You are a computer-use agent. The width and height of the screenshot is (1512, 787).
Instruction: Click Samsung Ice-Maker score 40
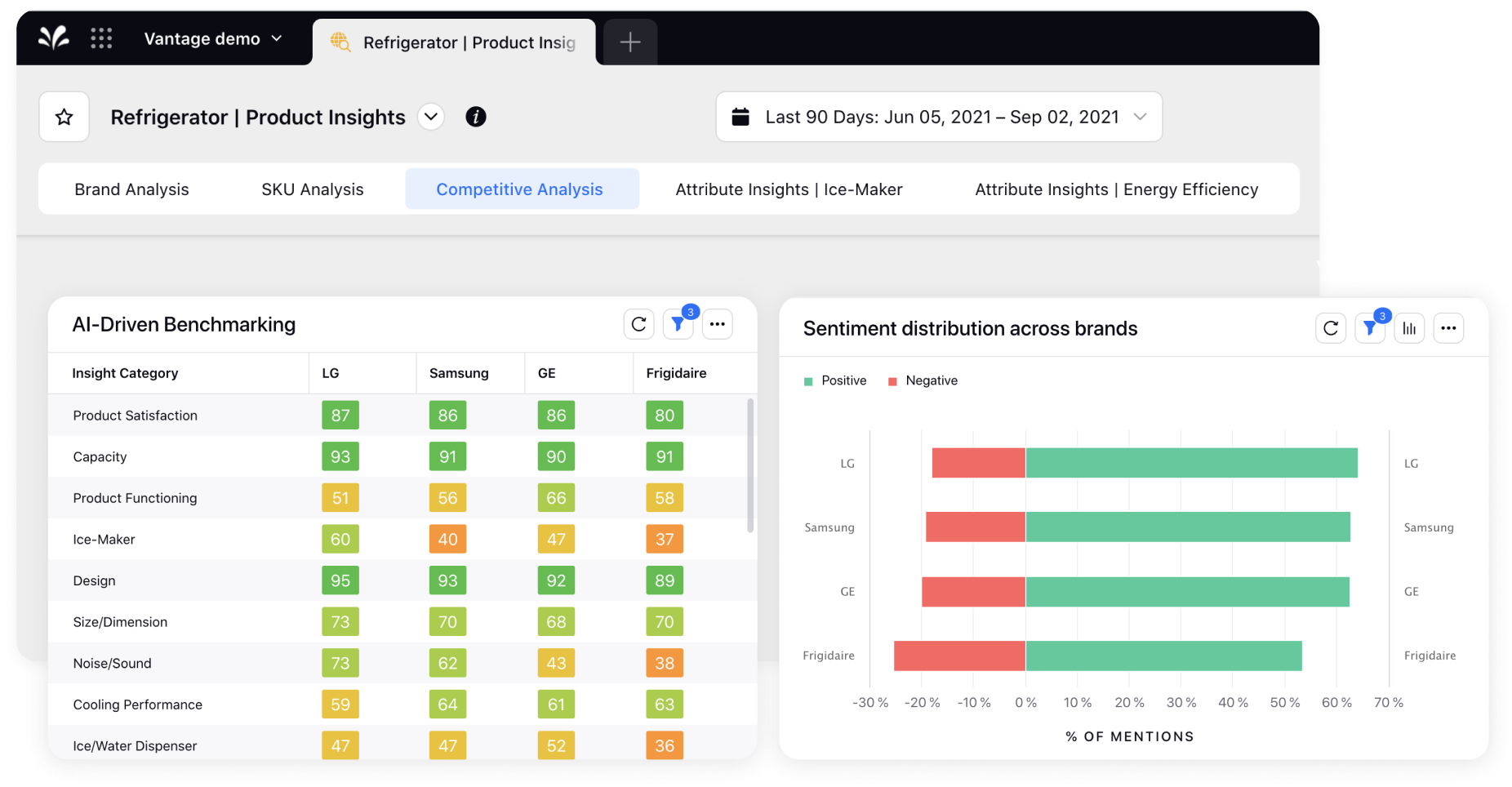(448, 540)
